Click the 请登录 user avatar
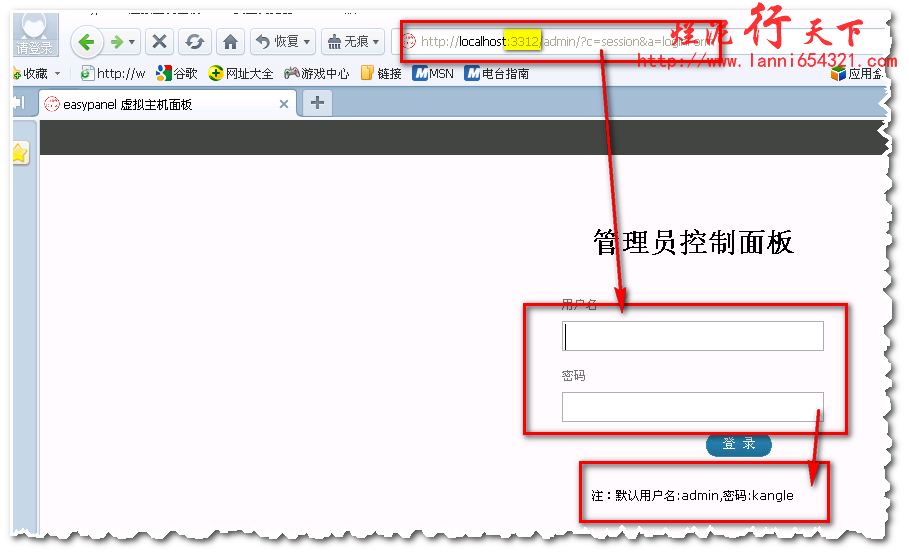Image resolution: width=909 pixels, height=556 pixels. click(35, 34)
